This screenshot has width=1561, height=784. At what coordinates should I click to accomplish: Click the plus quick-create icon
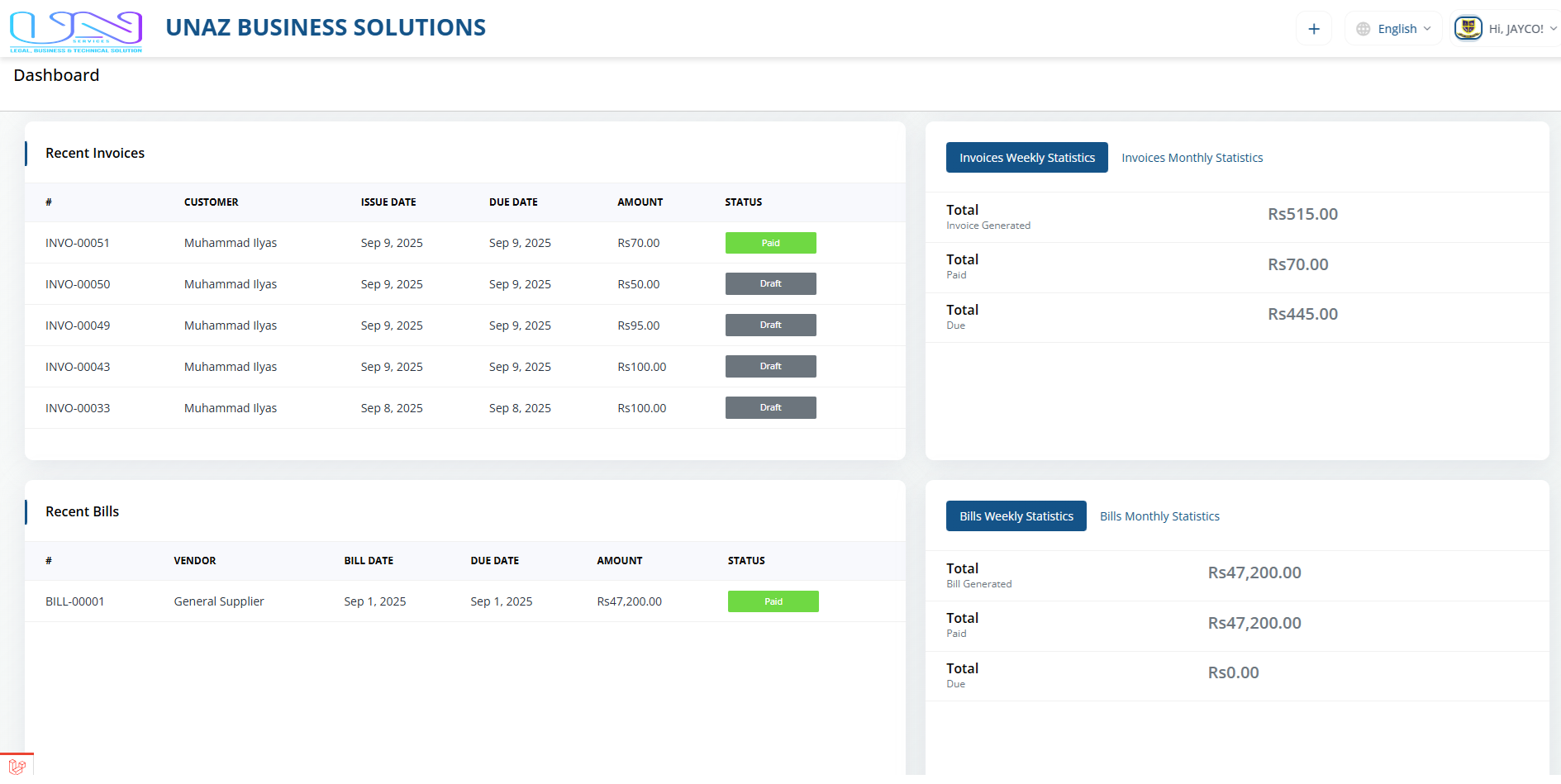pos(1314,29)
